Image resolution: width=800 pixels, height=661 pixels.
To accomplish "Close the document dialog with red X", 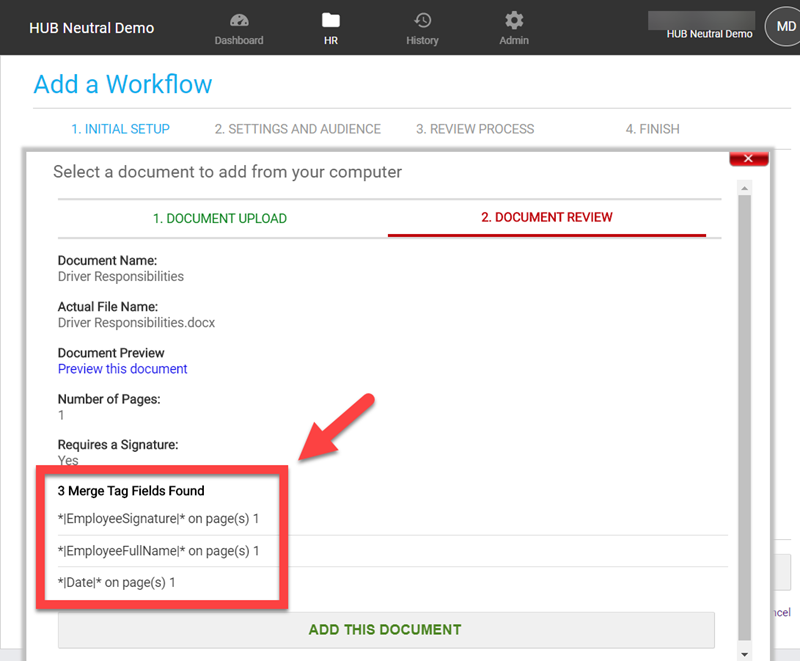I will coord(748,158).
